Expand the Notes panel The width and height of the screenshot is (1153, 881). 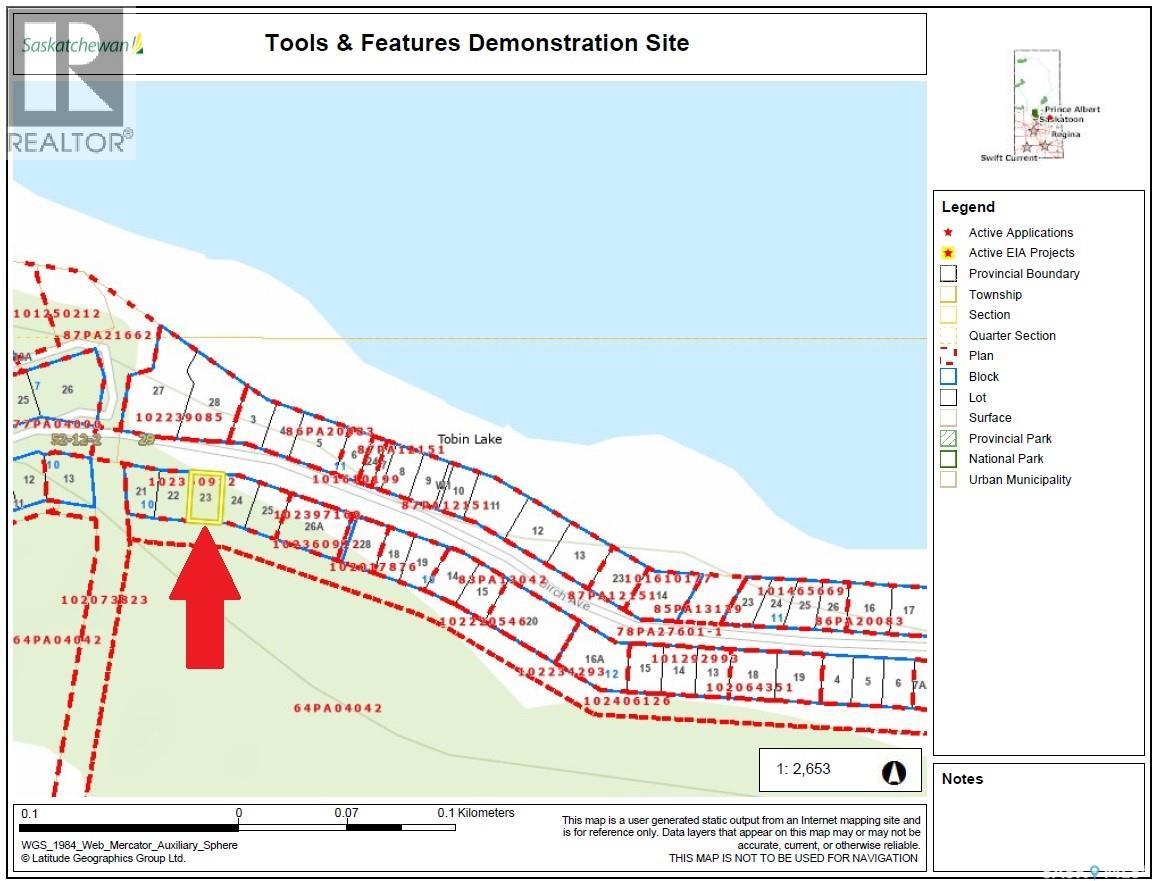(x=961, y=779)
